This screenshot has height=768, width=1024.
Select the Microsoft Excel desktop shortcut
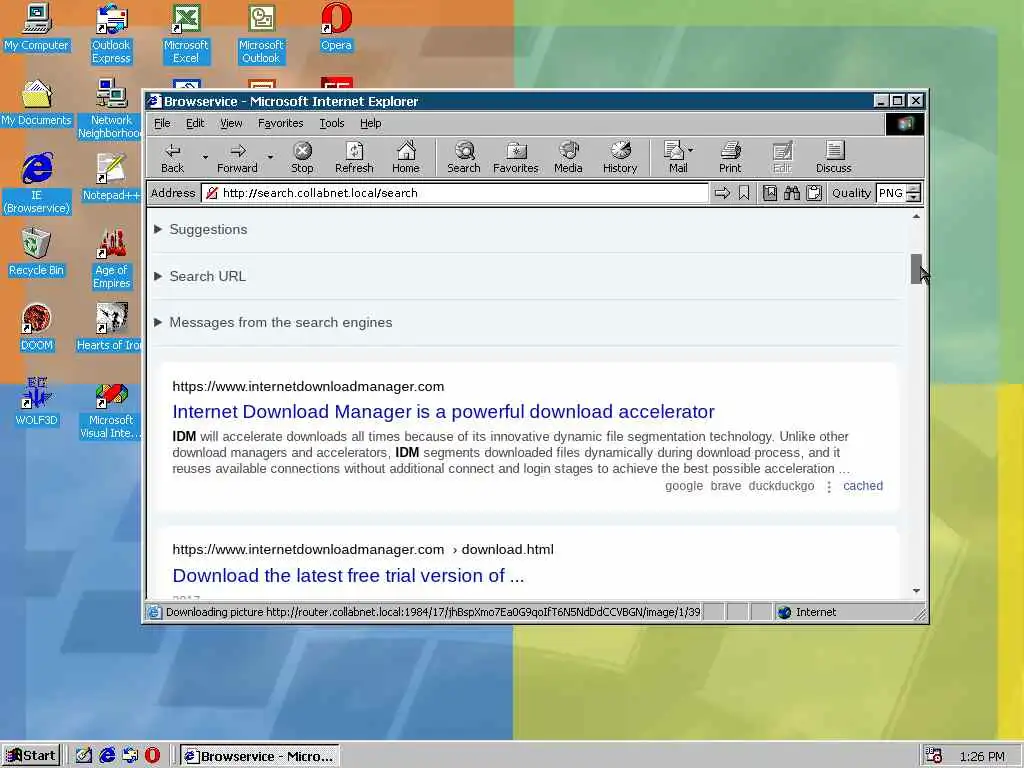coord(186,34)
